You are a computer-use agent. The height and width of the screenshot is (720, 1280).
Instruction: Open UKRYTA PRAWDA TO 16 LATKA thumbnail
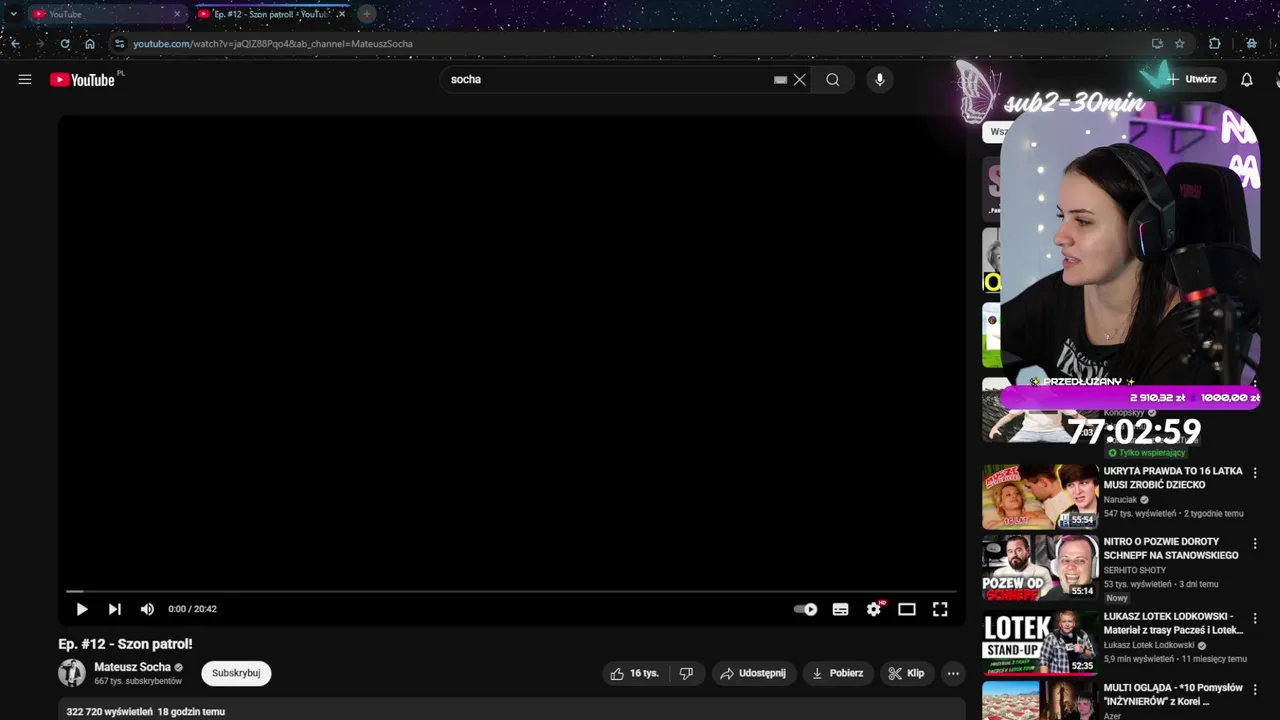tap(1040, 496)
